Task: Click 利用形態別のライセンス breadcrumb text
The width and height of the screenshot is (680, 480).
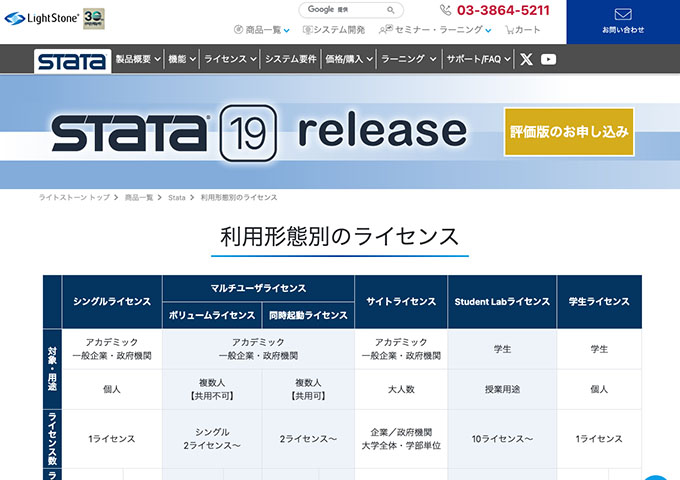Action: click(x=239, y=198)
